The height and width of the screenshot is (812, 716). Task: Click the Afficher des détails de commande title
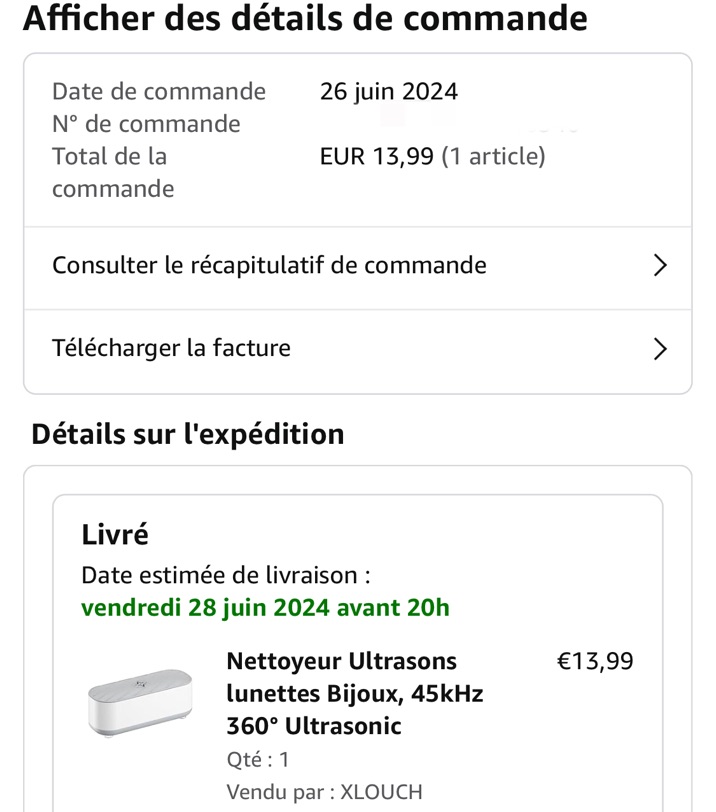305,18
